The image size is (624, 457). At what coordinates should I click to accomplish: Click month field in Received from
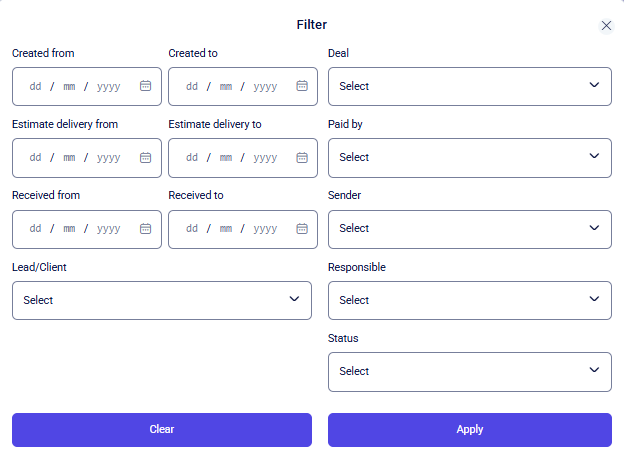pos(69,228)
